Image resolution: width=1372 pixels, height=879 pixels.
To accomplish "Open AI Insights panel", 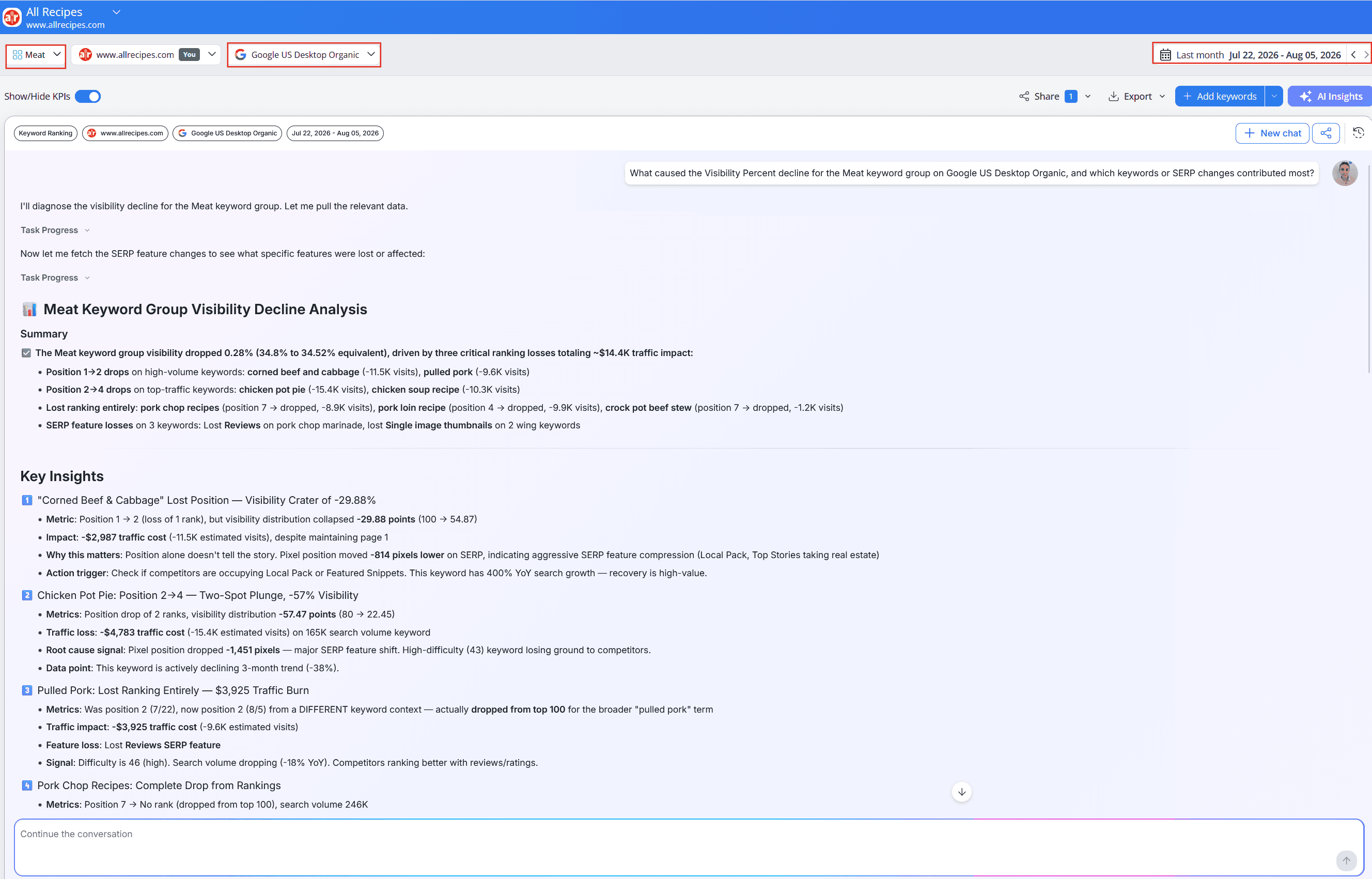I will [x=1330, y=97].
